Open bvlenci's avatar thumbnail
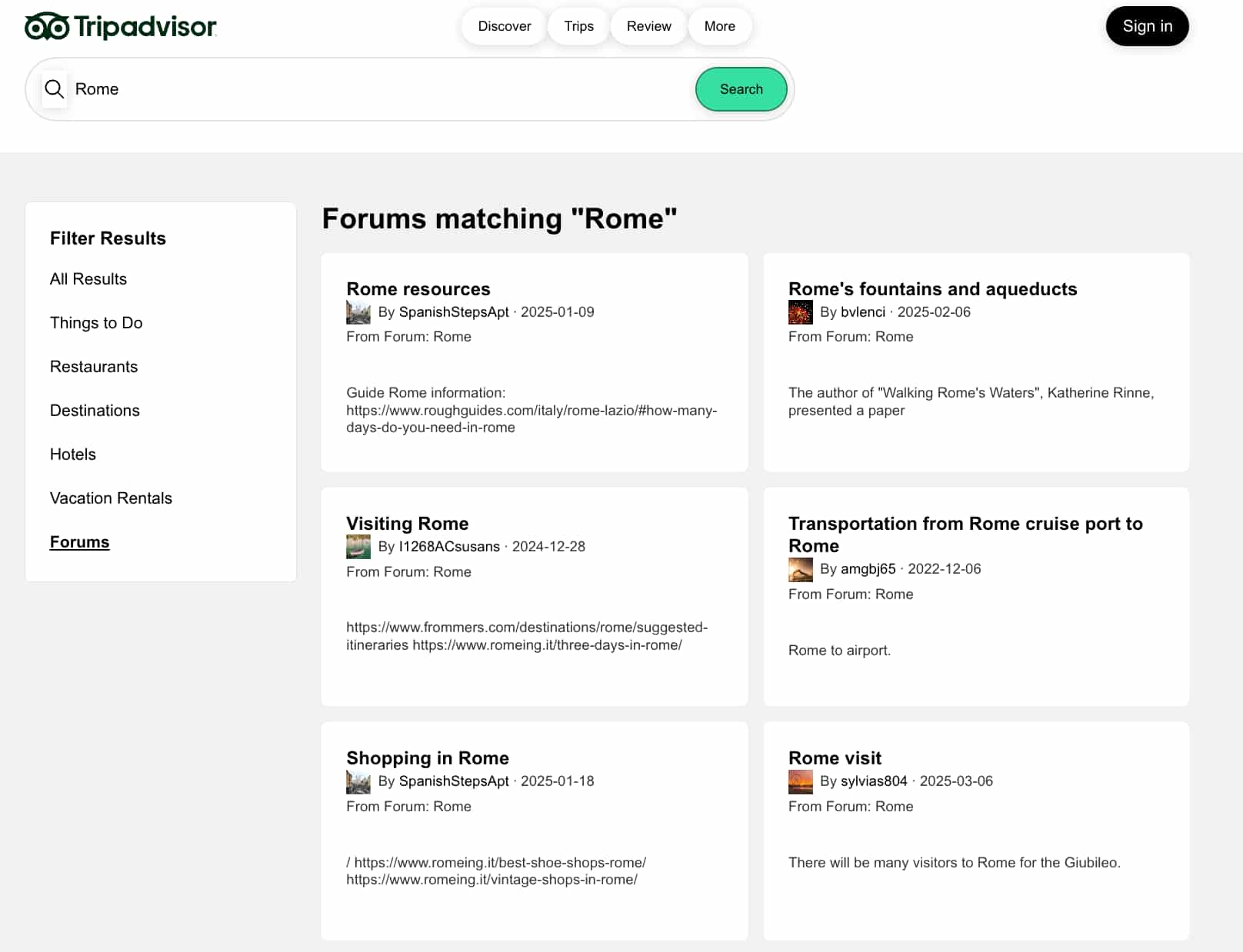 (x=801, y=312)
